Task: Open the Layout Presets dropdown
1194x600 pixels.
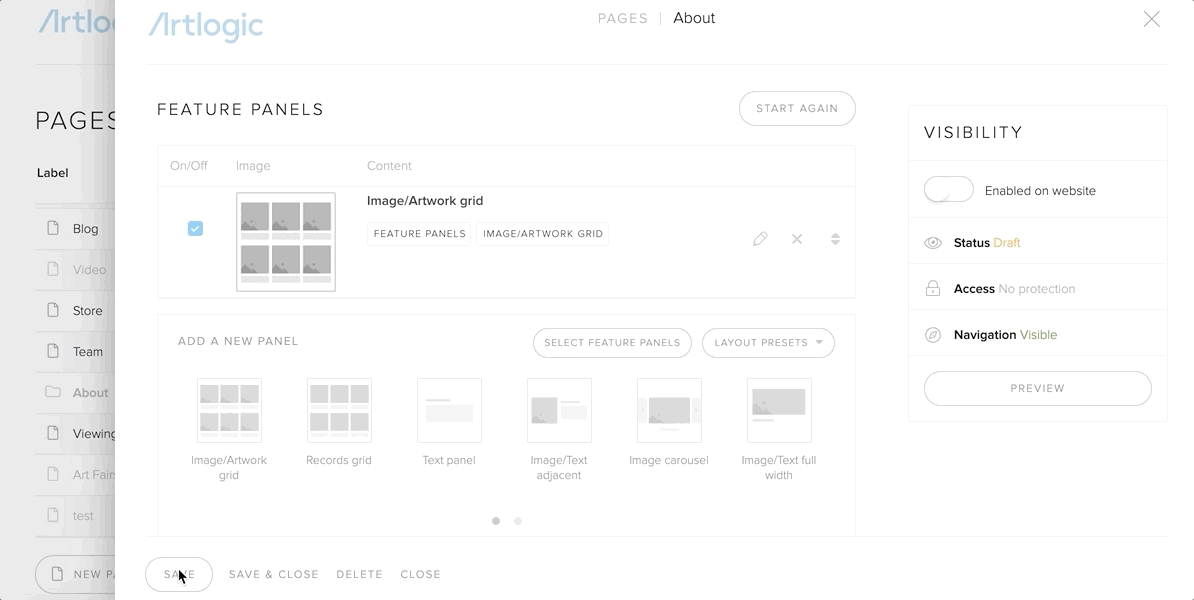Action: [768, 343]
